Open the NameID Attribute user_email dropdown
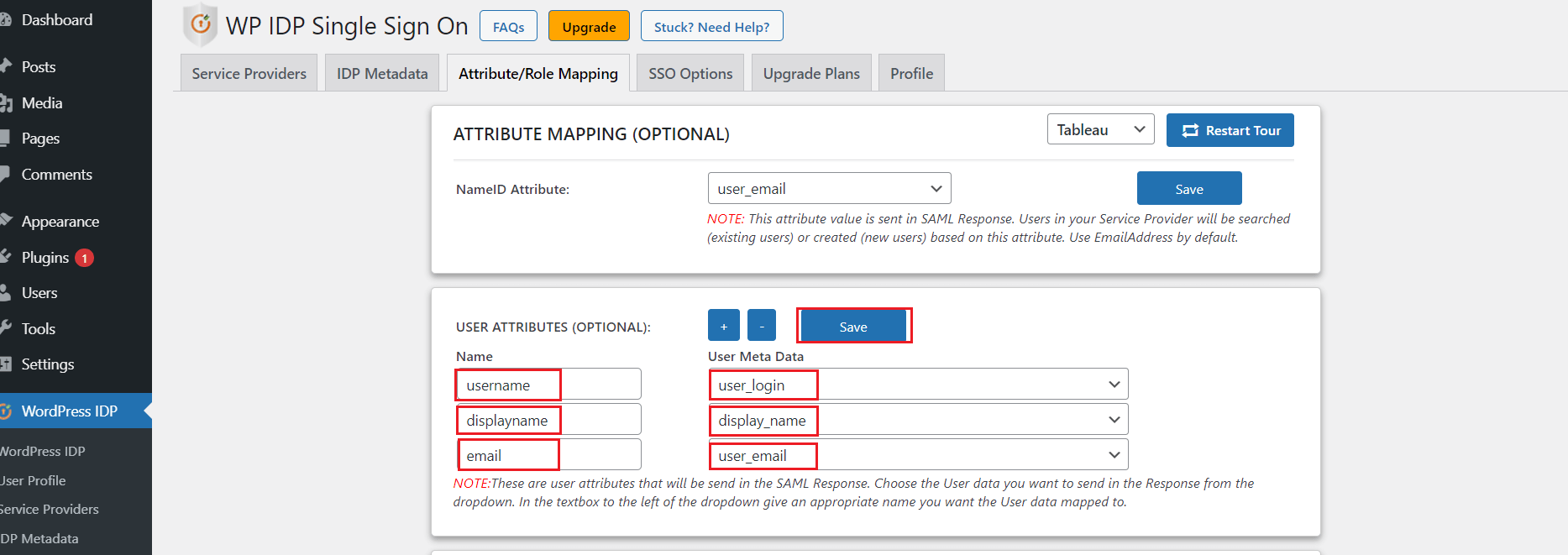The image size is (1568, 555). click(x=829, y=188)
